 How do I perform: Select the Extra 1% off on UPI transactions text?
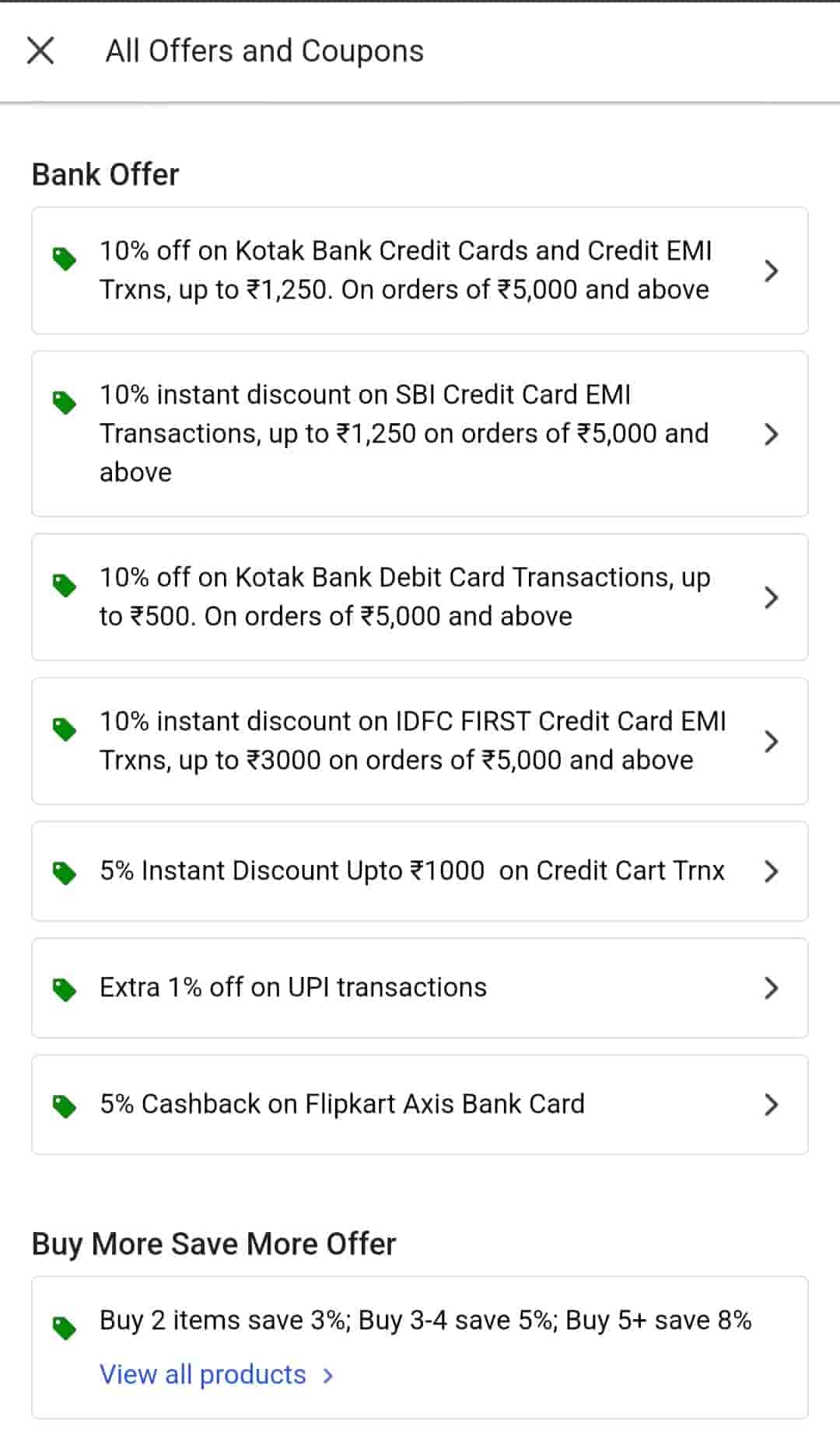coord(292,988)
